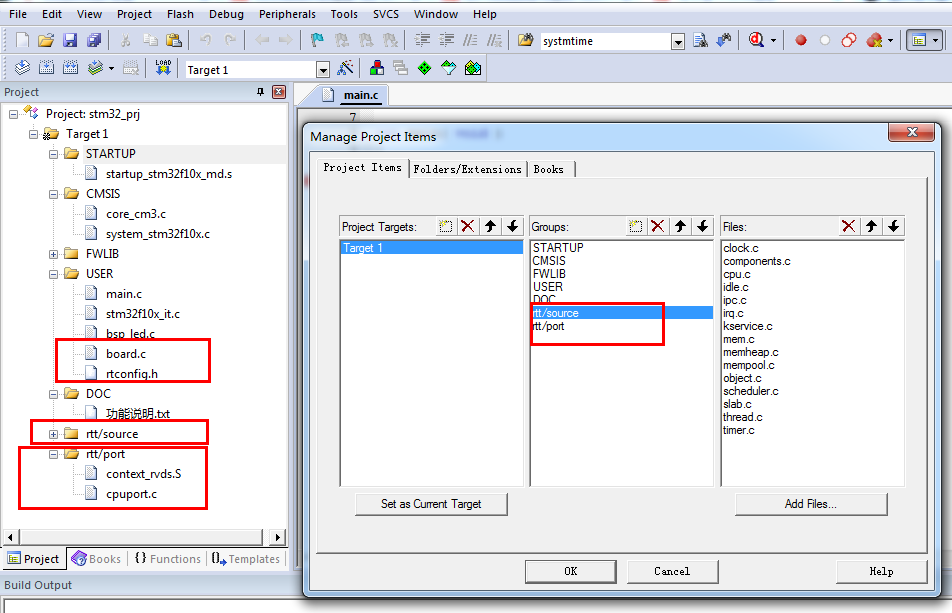952x613 pixels.
Task: Open the Flash menu
Action: [x=180, y=14]
